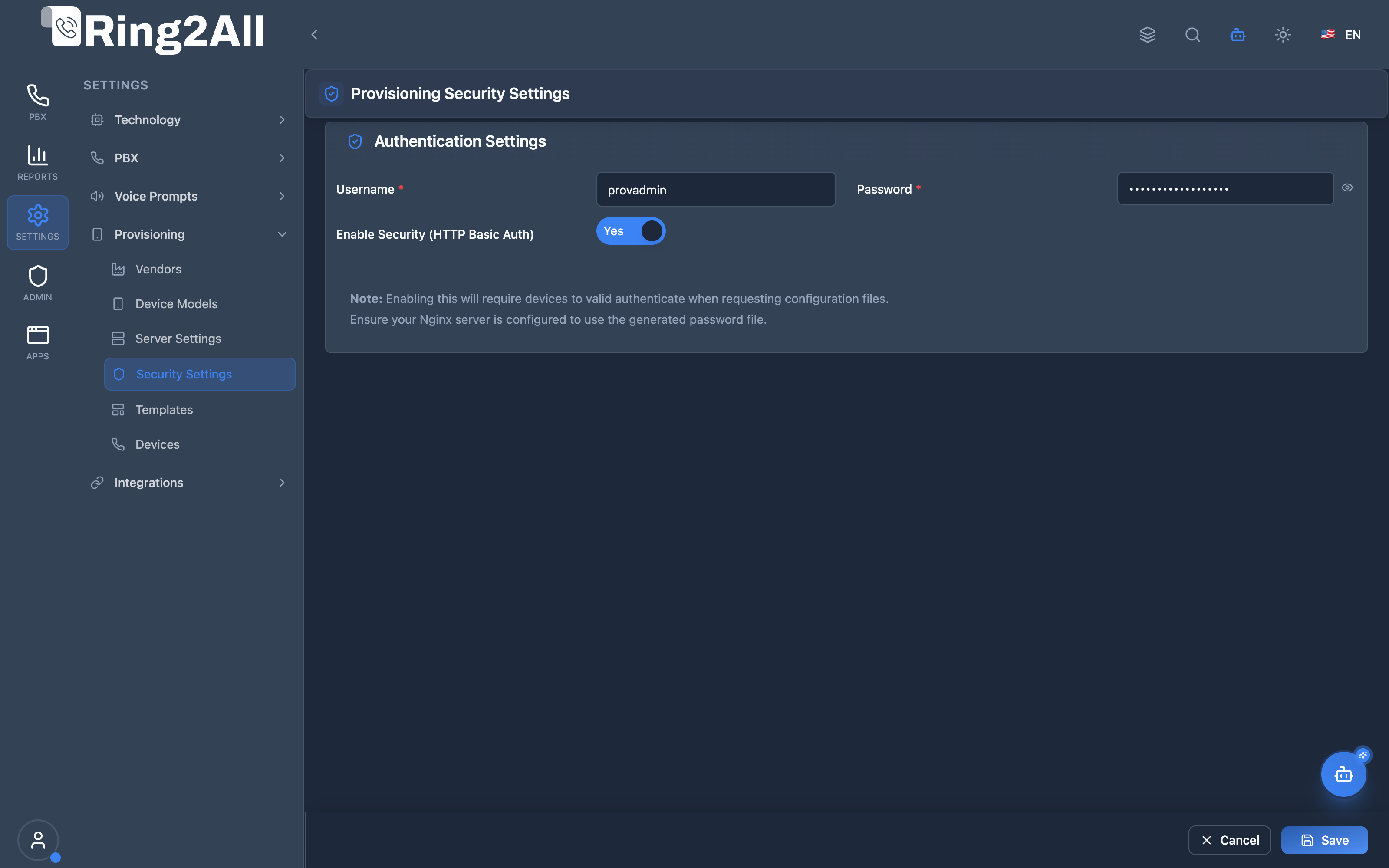Screen dimensions: 1389x868
Task: Open the Admin shield section
Action: tap(38, 283)
